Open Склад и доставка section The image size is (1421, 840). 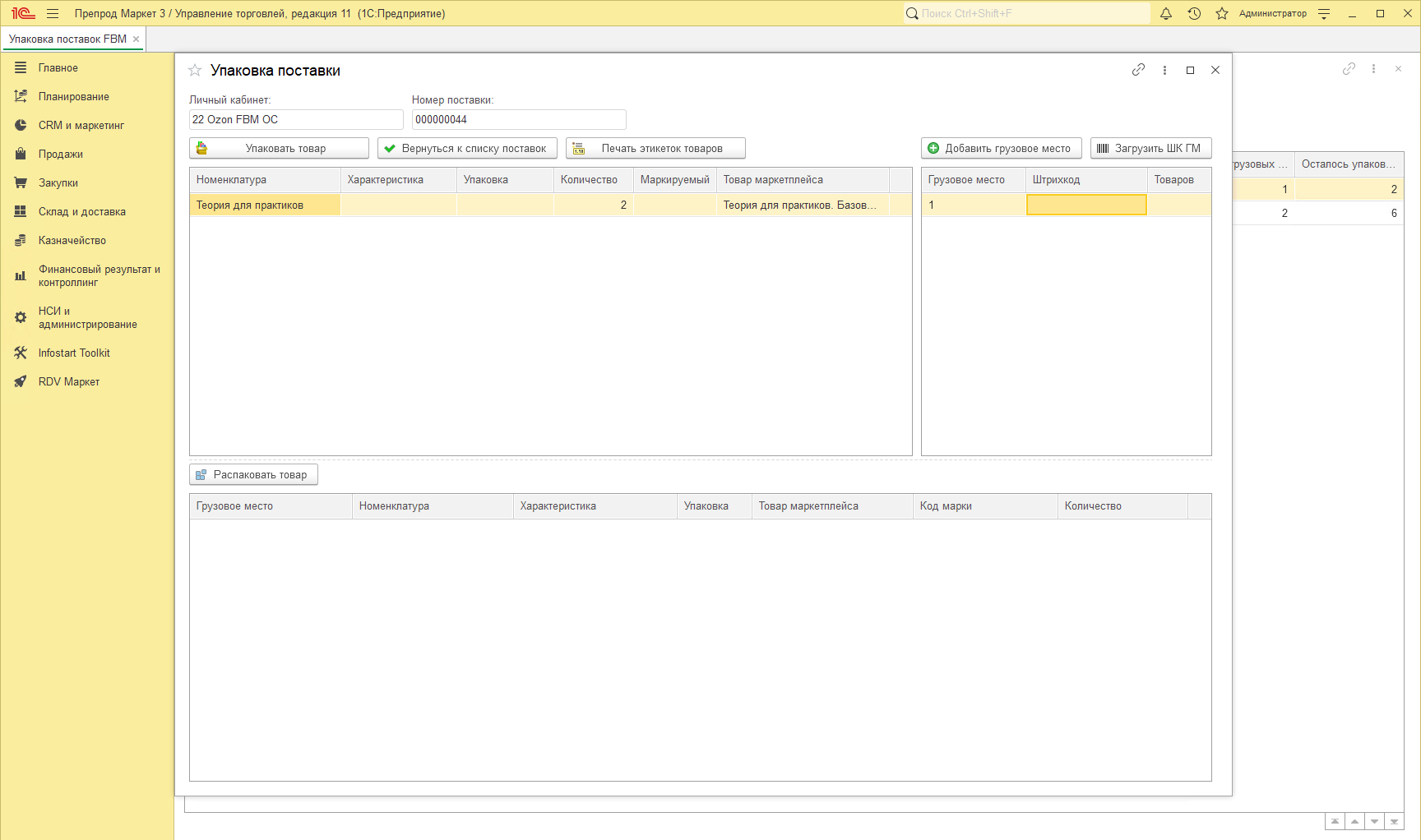pos(81,211)
